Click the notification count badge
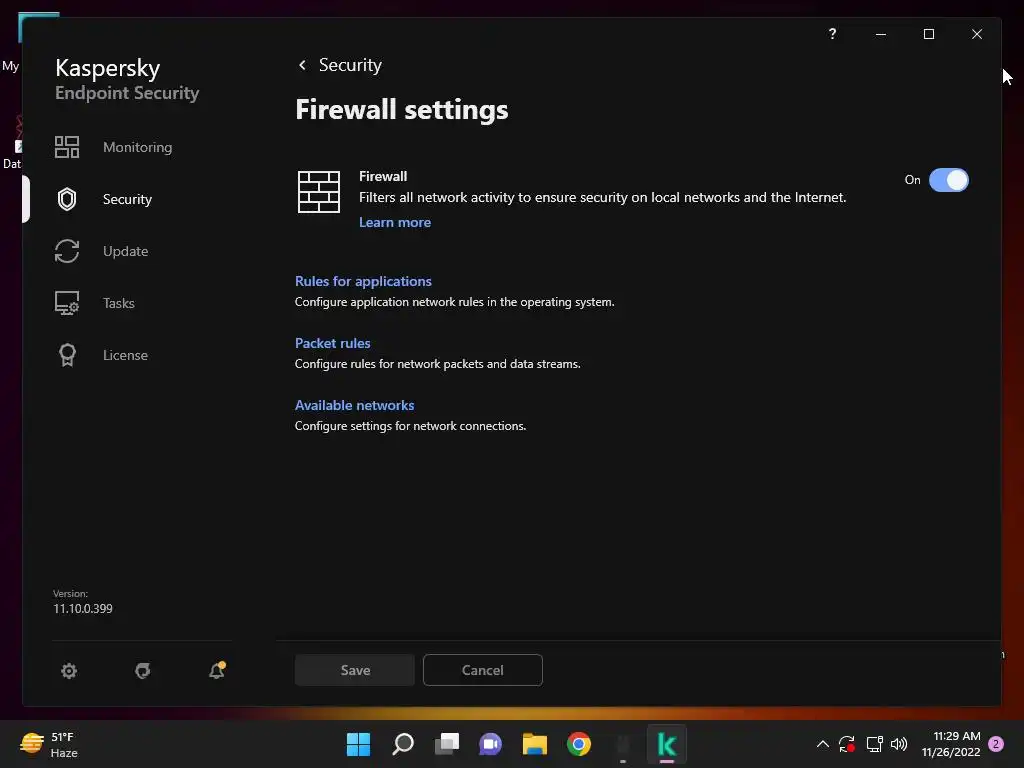 (996, 744)
